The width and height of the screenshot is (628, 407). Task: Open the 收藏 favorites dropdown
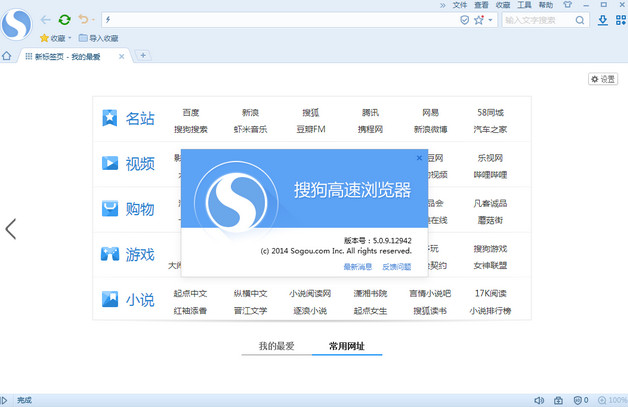(71, 38)
